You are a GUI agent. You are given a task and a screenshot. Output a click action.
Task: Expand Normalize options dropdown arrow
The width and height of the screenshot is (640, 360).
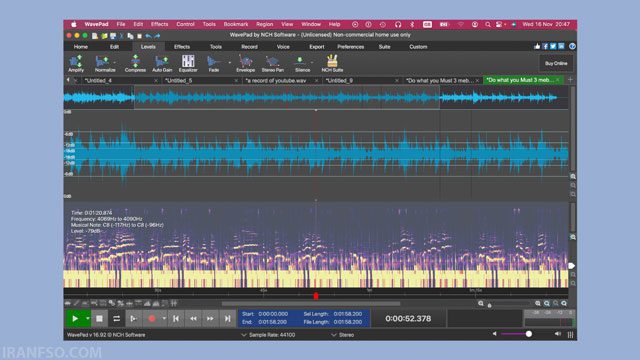coord(114,62)
